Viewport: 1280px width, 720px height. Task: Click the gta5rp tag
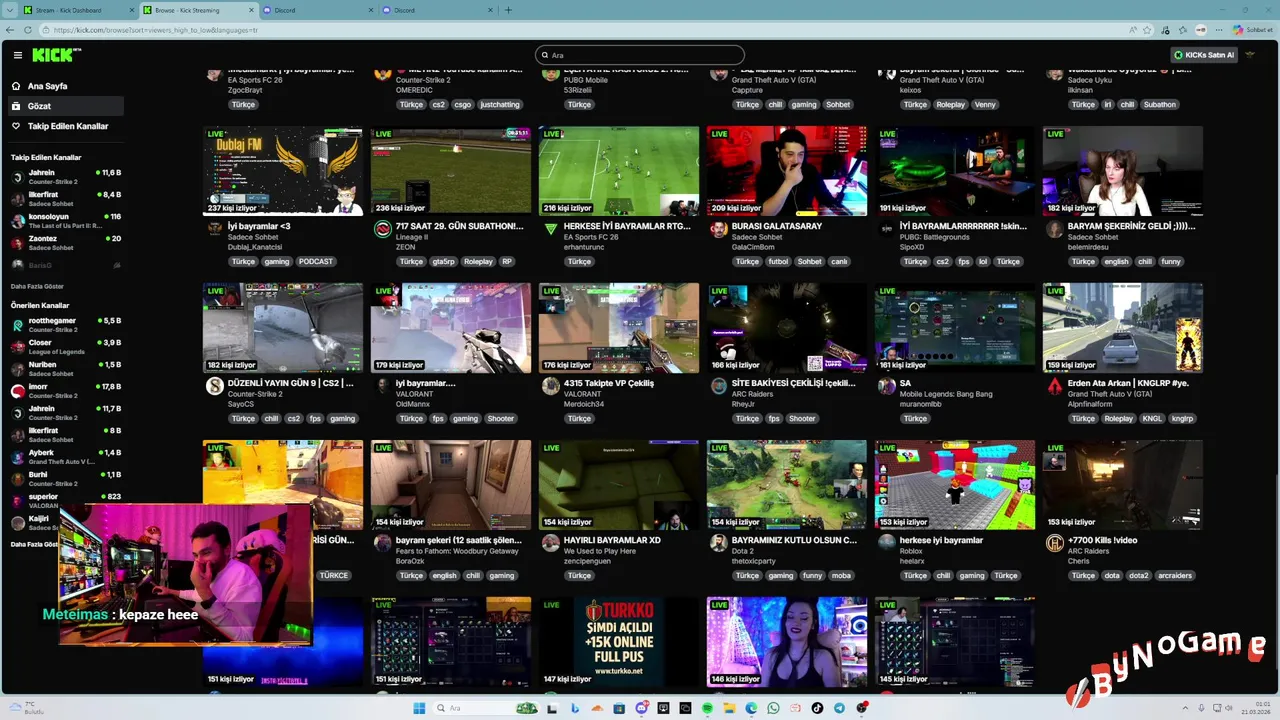click(x=443, y=262)
